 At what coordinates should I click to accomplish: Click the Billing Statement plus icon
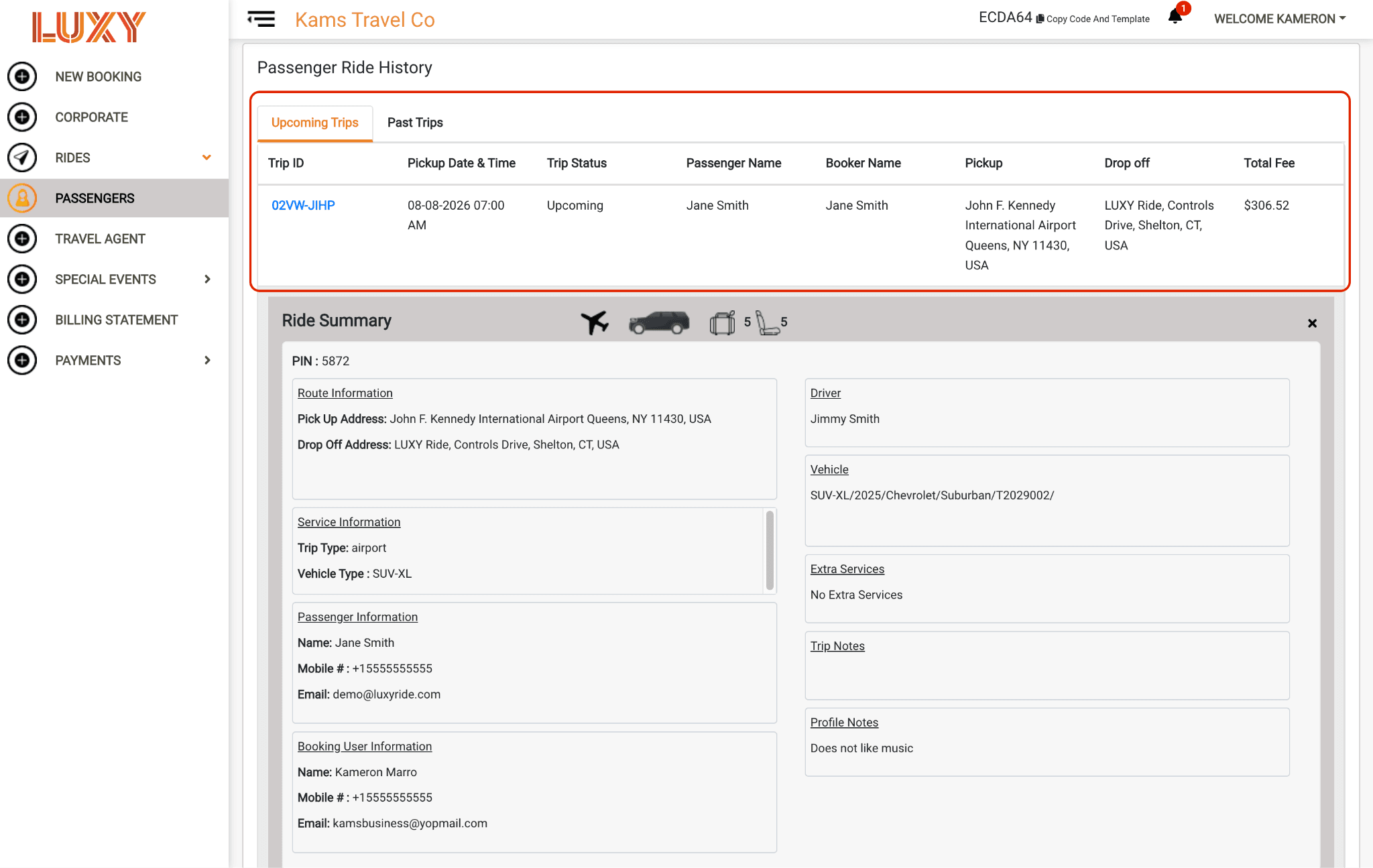[x=22, y=320]
